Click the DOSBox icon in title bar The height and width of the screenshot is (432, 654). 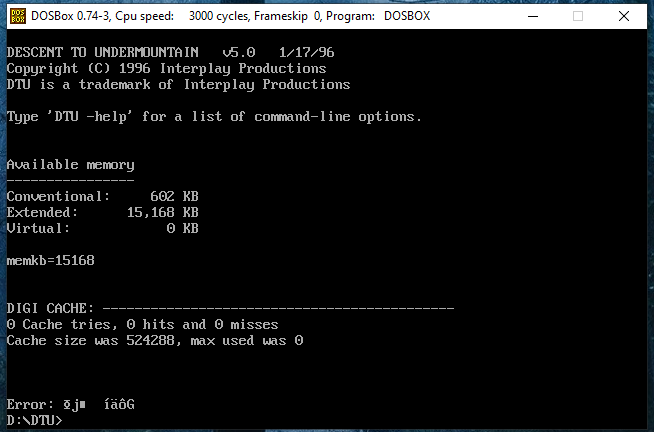coord(18,16)
